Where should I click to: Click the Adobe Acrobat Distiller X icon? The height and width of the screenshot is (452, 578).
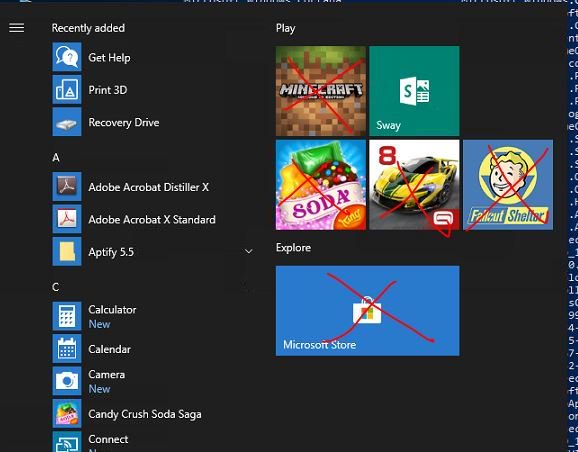pos(67,187)
